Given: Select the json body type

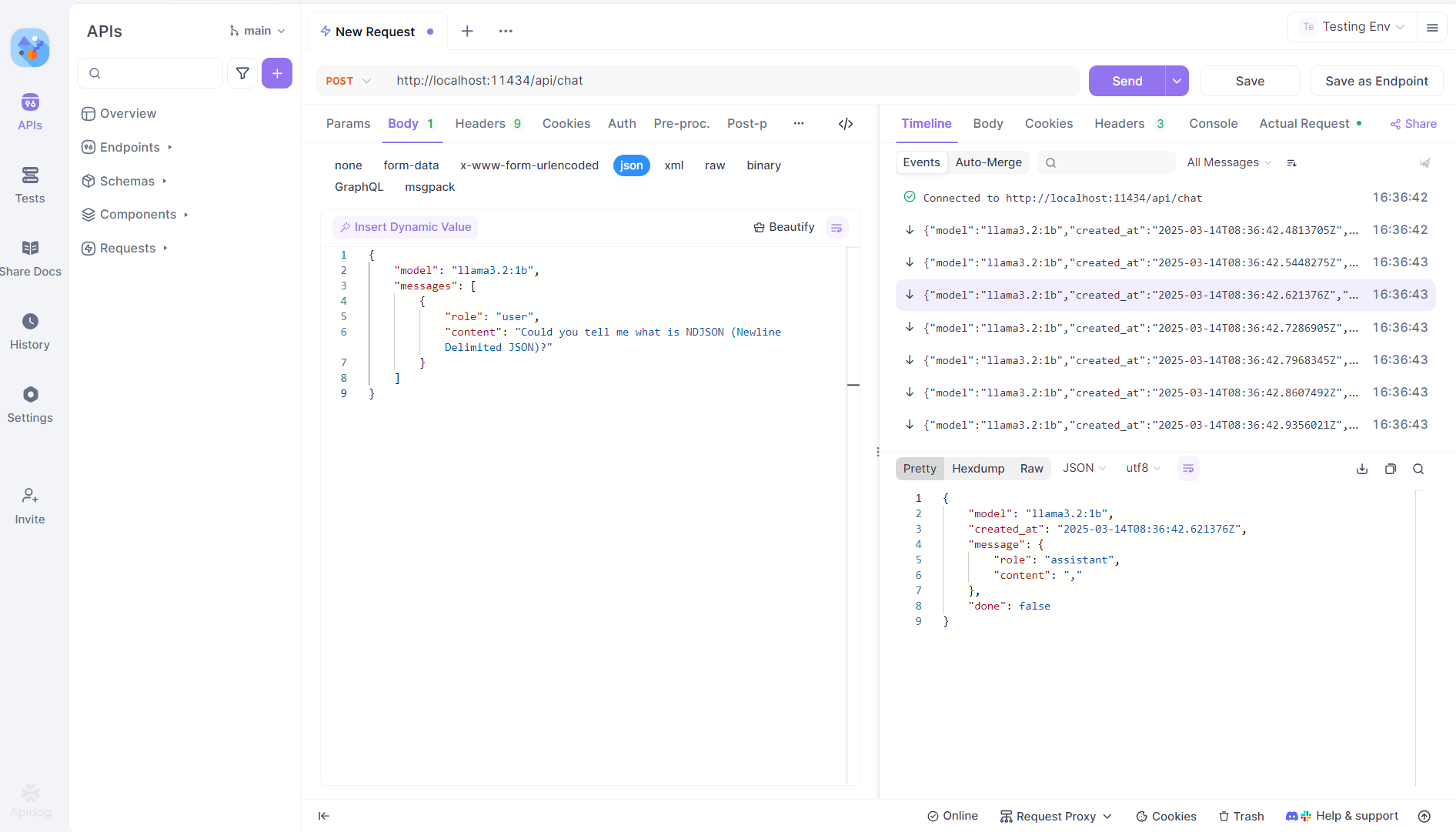Looking at the screenshot, I should 632,165.
